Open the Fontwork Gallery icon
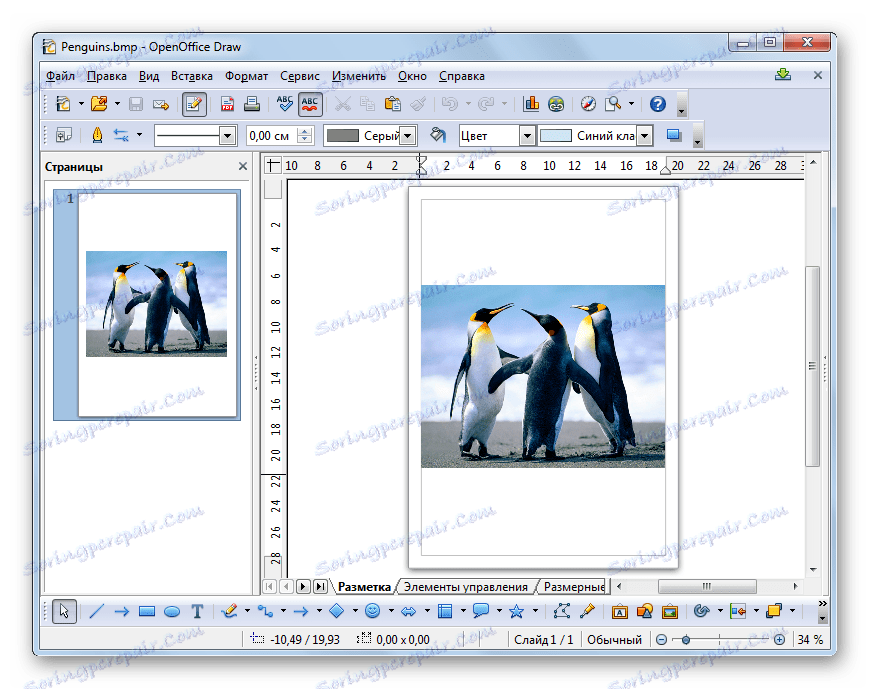This screenshot has height=689, width=870. coord(619,611)
